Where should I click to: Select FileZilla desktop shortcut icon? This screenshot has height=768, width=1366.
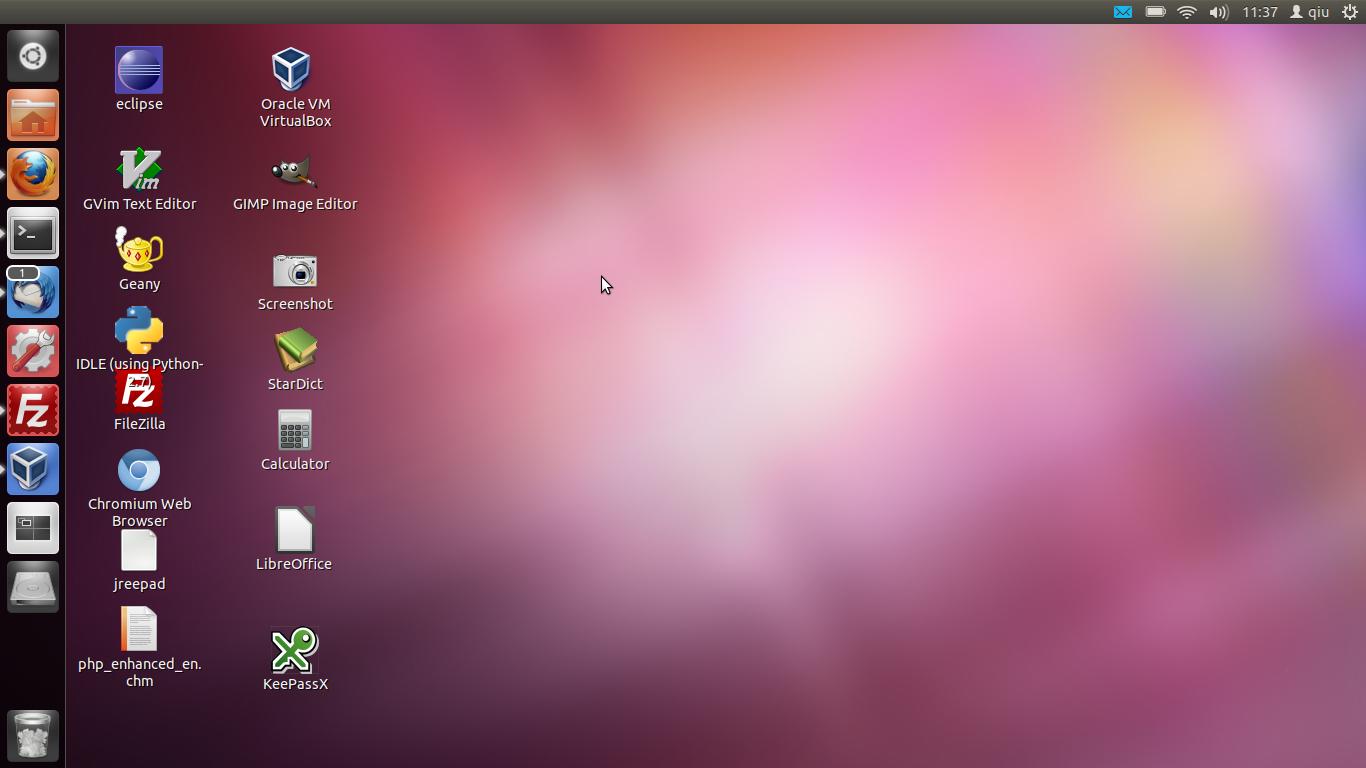(139, 392)
